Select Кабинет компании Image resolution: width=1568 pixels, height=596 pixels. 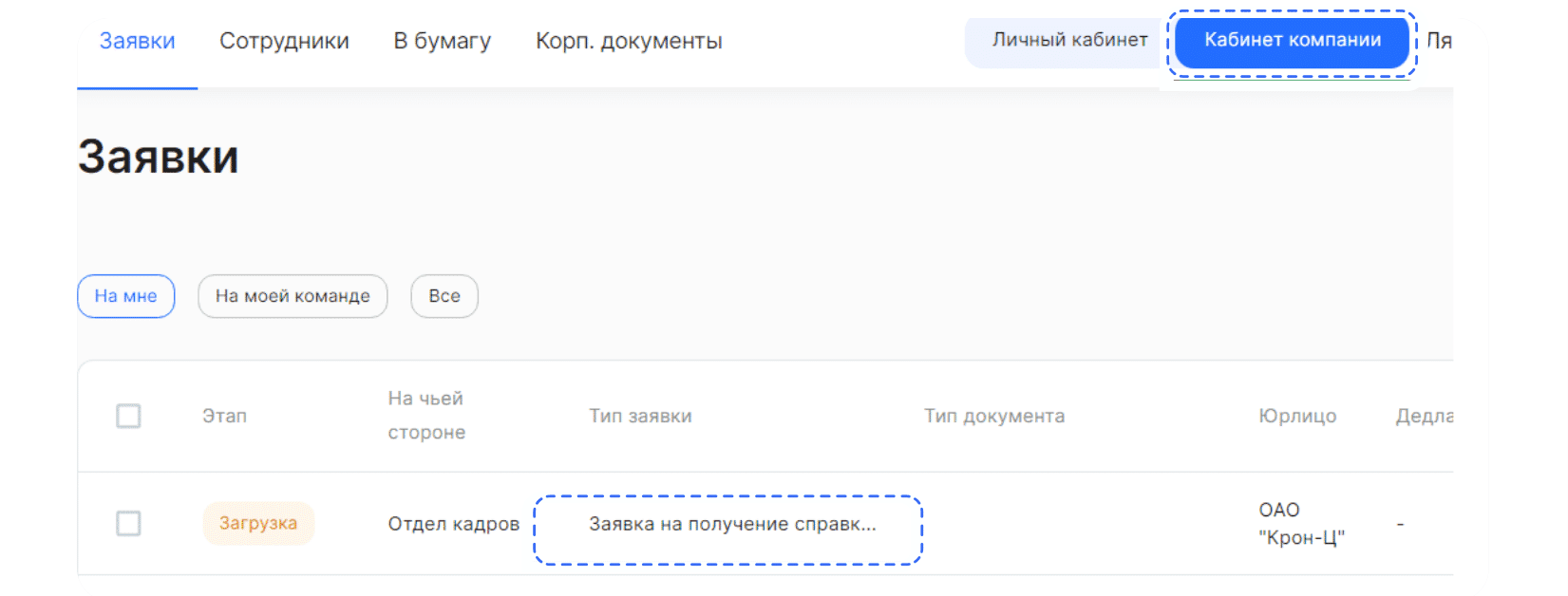point(1293,41)
